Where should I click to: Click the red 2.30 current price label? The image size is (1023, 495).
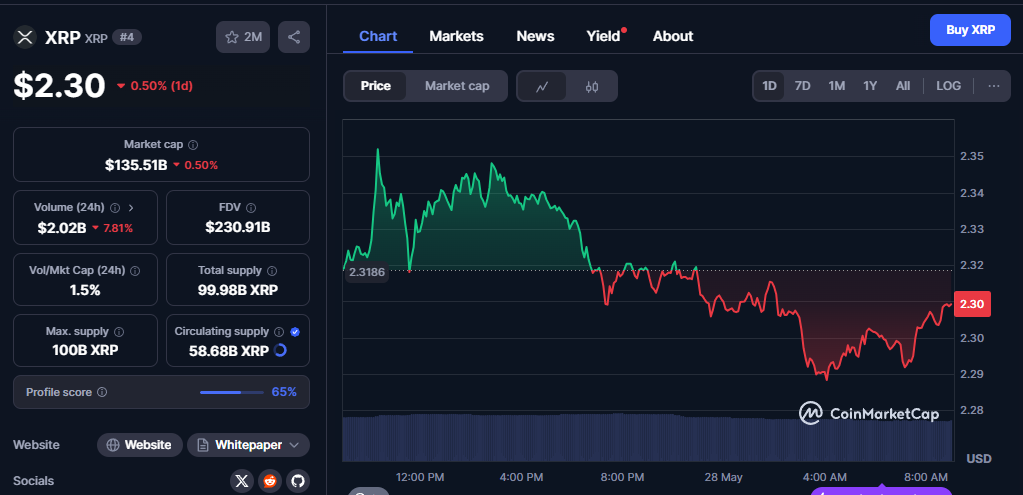pyautogui.click(x=972, y=304)
